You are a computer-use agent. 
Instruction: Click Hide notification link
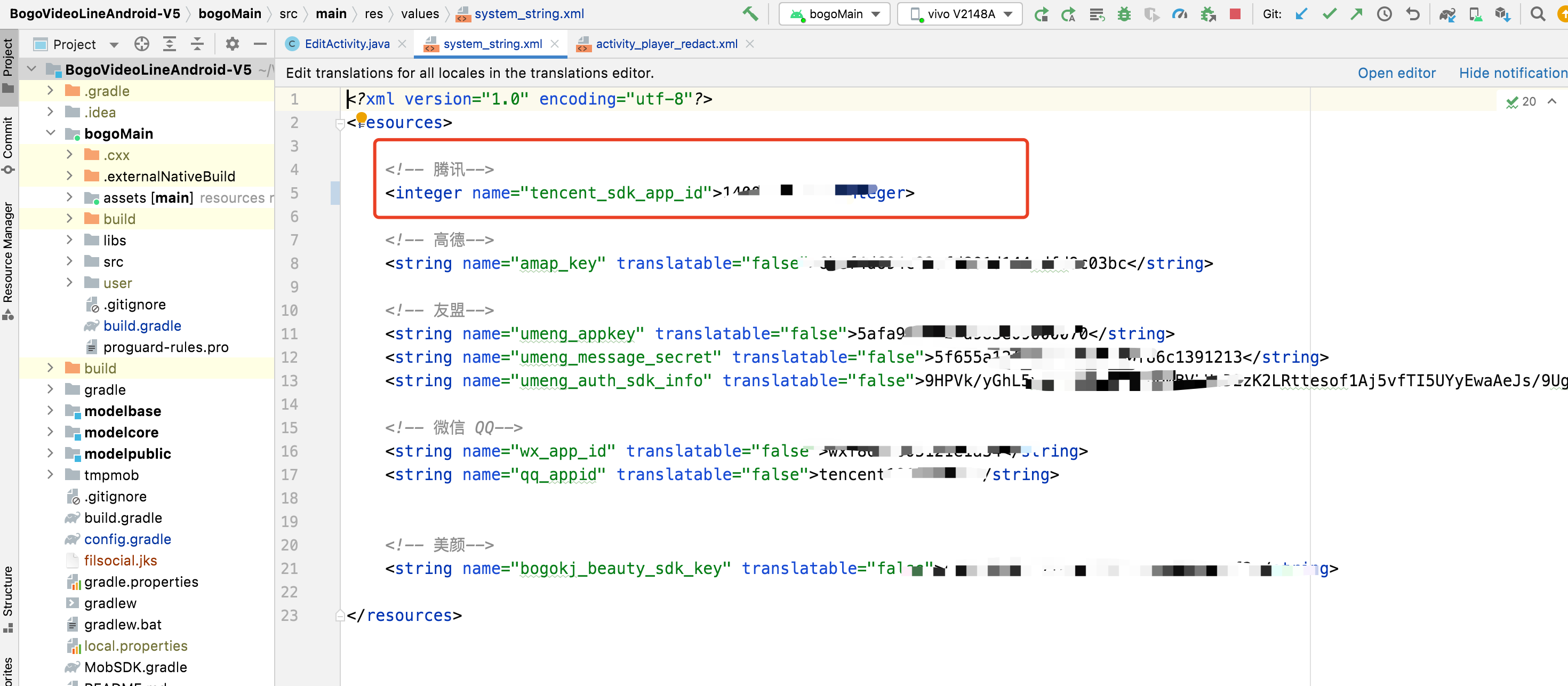[x=1512, y=73]
